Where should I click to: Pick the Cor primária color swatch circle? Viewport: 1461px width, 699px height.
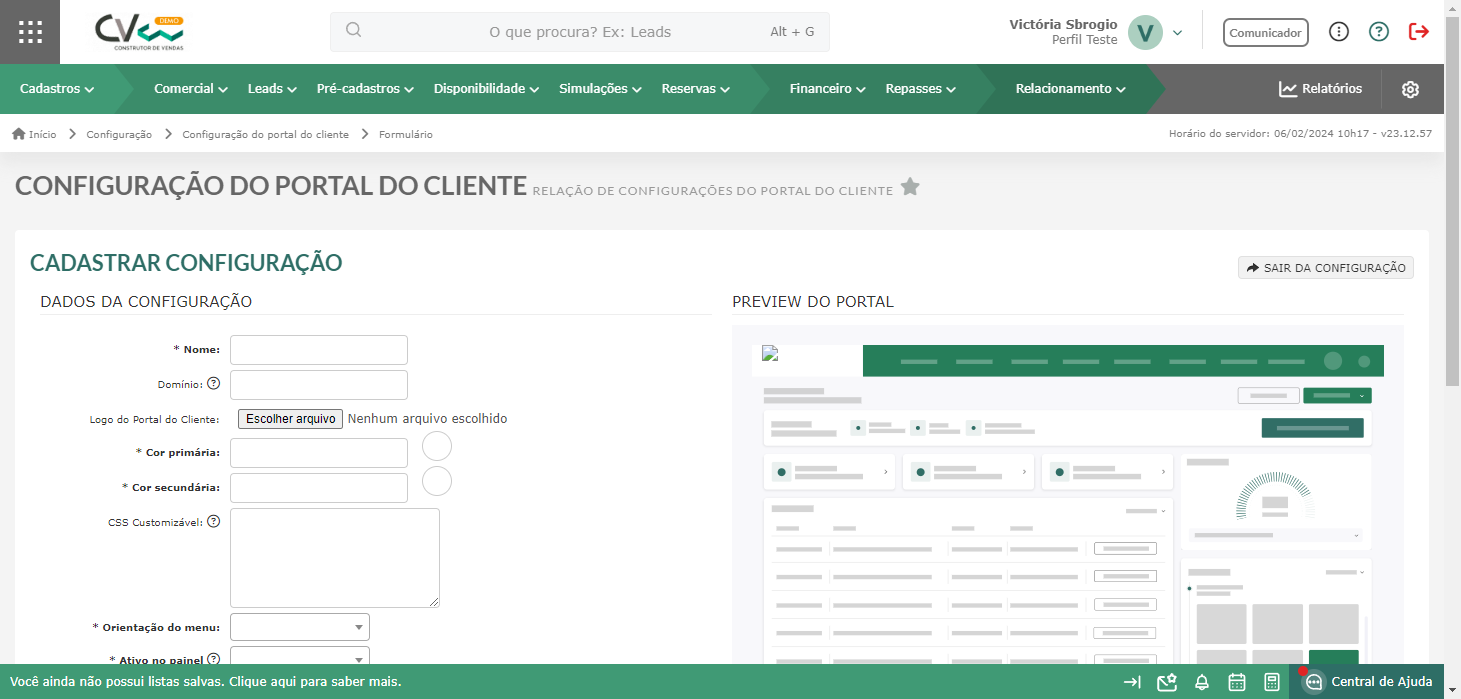click(437, 446)
